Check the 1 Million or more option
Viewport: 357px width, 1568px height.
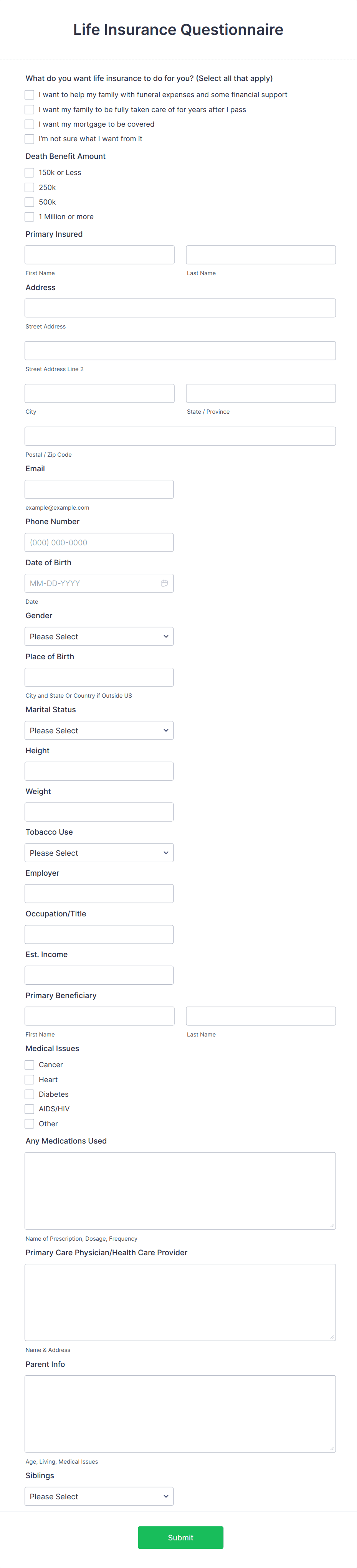pos(29,216)
